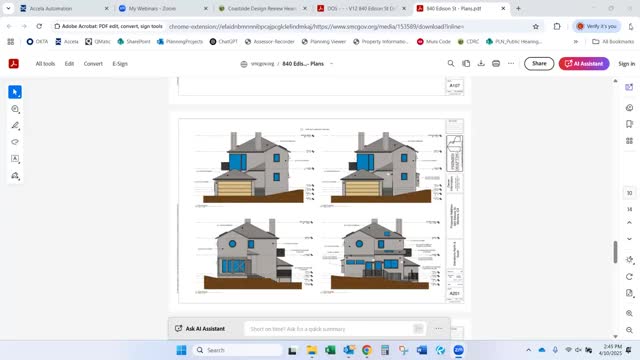Image resolution: width=640 pixels, height=360 pixels.
Task: Go to next page arrow
Action: tap(629, 239)
